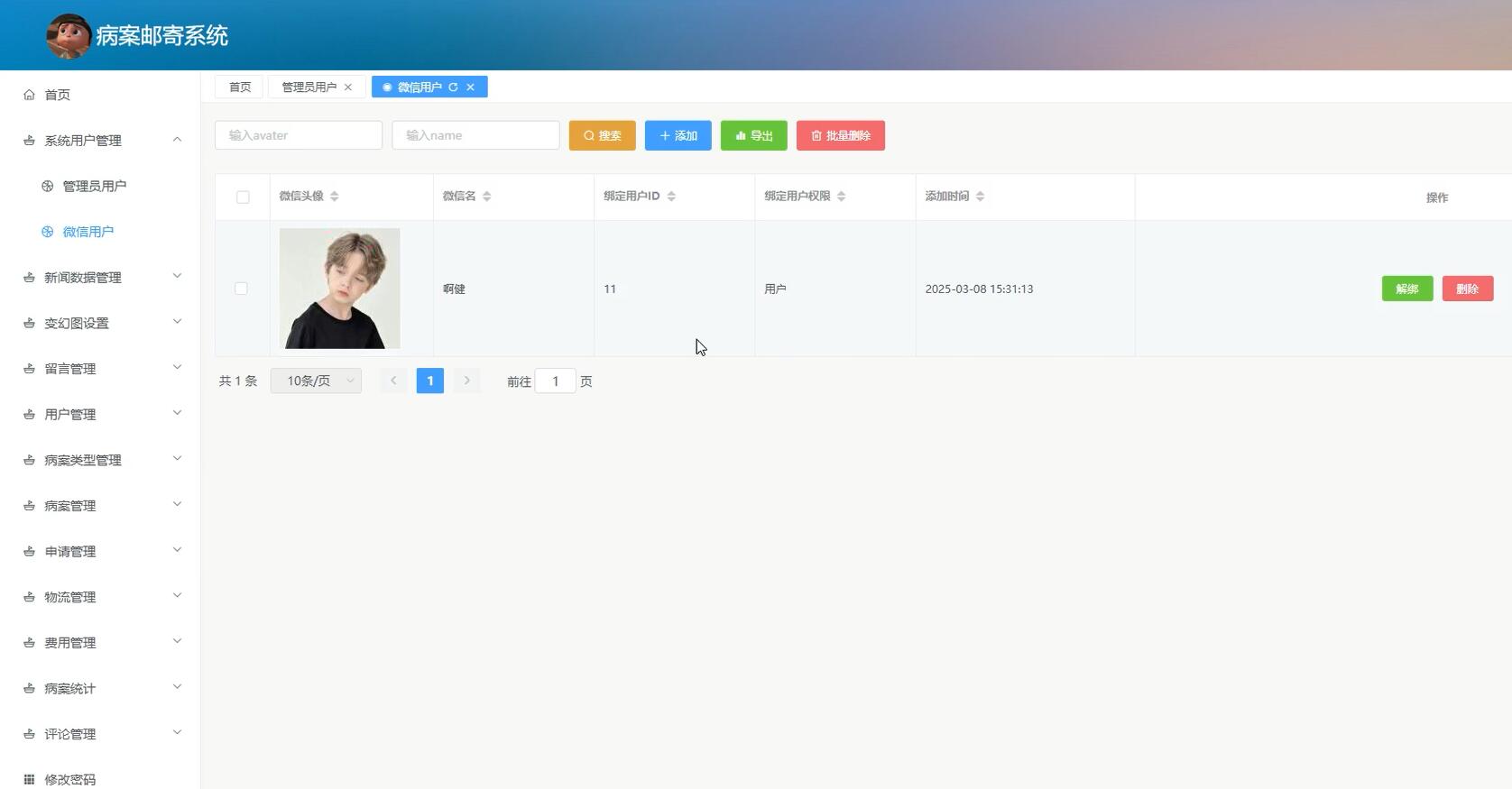1512x789 pixels.
Task: Click the home icon beside 首页
Action: tap(29, 95)
